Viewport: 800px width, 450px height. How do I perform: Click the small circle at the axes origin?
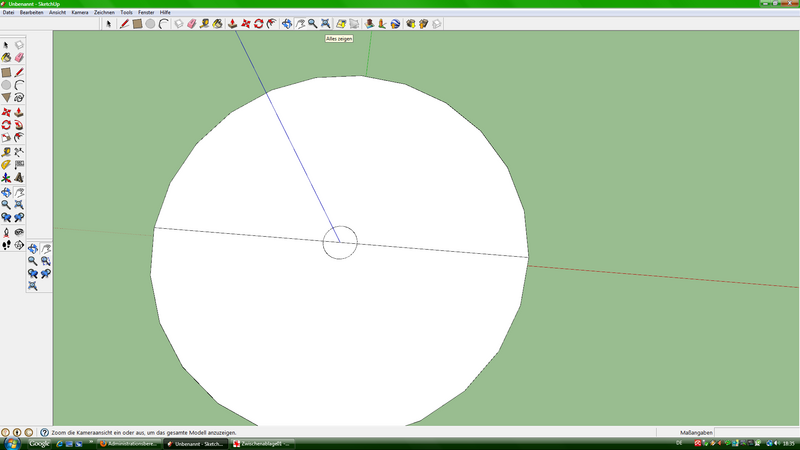click(340, 242)
